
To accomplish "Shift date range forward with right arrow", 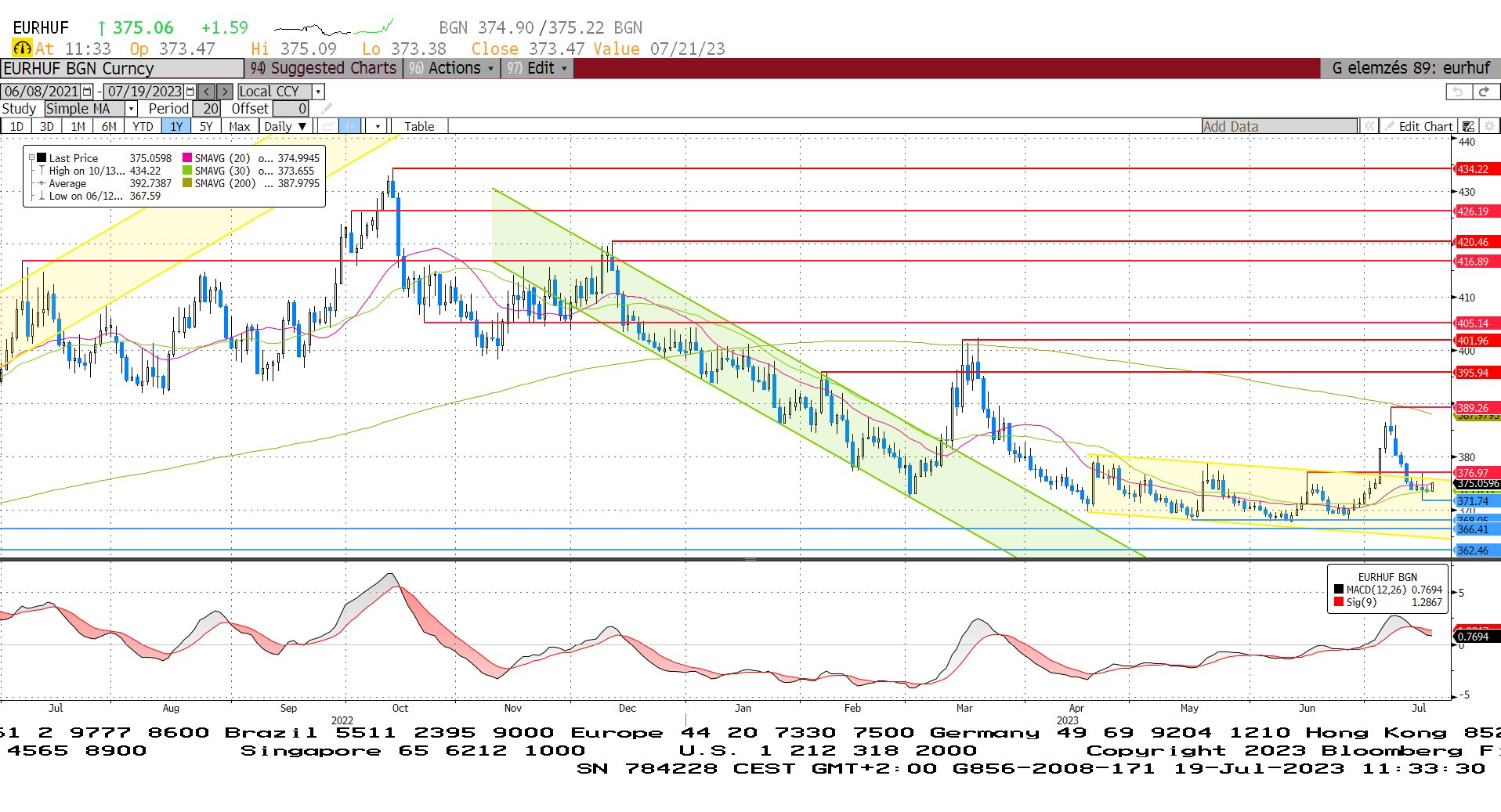I will [224, 92].
